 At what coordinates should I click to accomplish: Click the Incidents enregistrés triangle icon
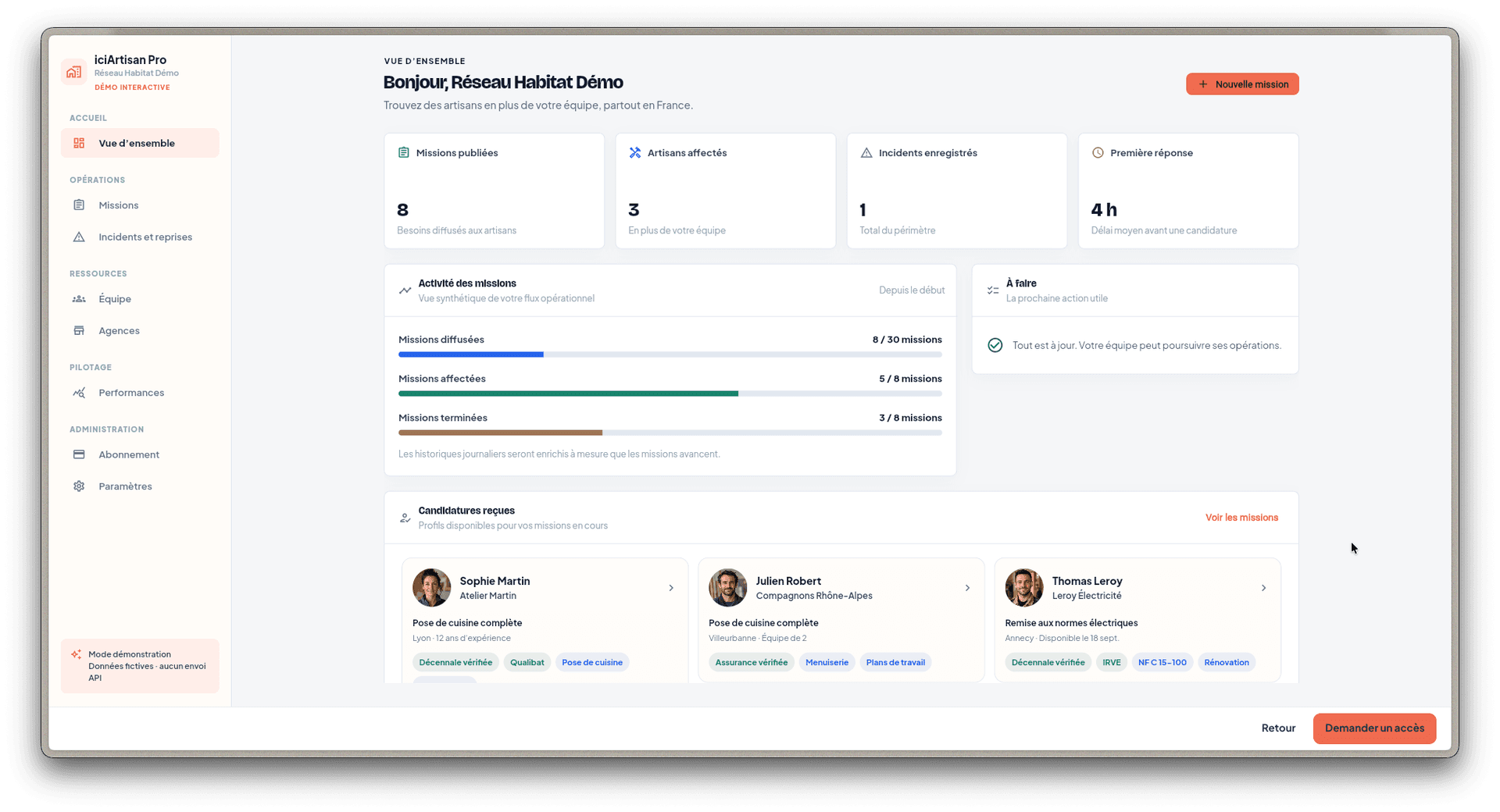point(866,152)
